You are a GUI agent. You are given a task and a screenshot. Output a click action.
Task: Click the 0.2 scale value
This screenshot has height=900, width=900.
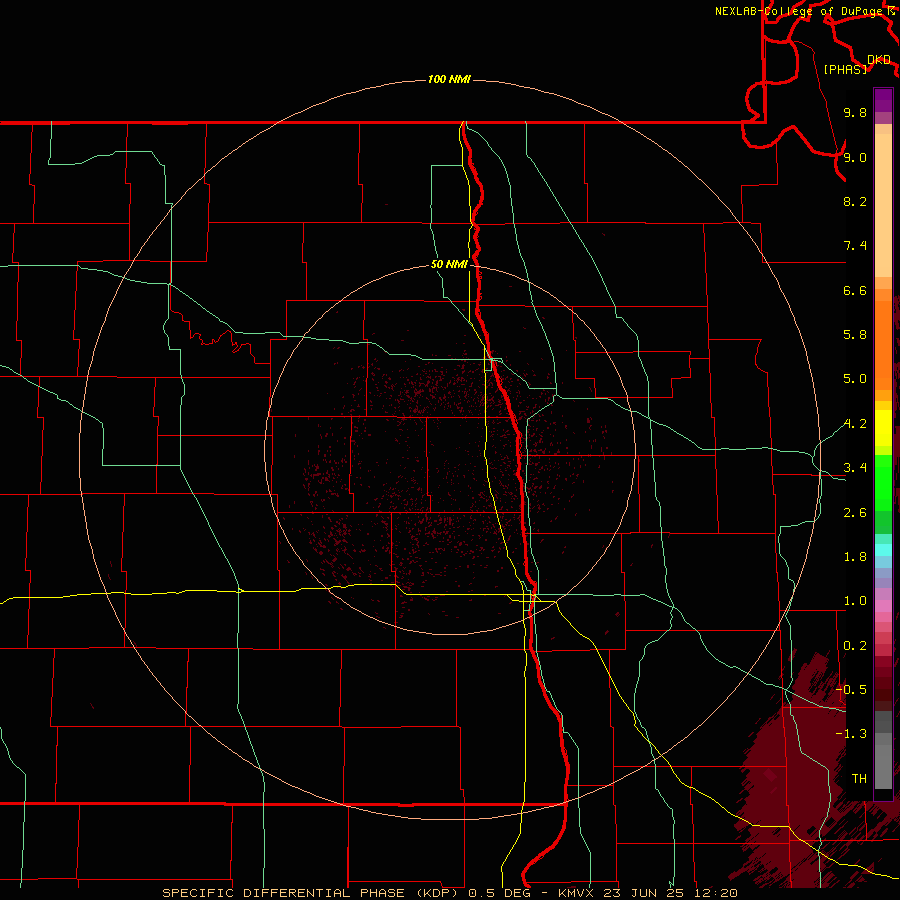pyautogui.click(x=855, y=646)
